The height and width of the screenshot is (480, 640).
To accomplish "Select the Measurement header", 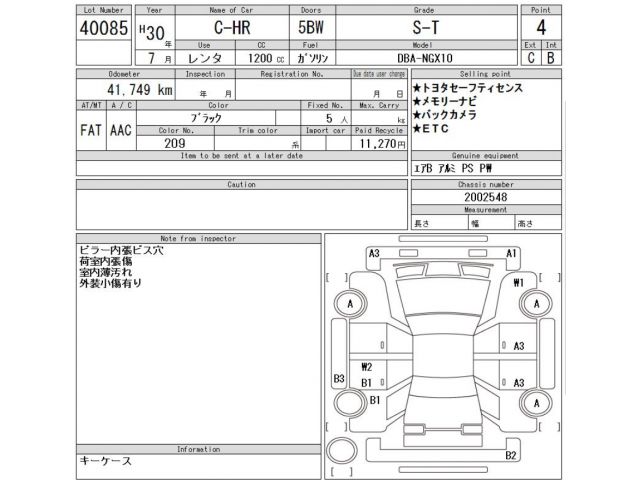I will [486, 210].
